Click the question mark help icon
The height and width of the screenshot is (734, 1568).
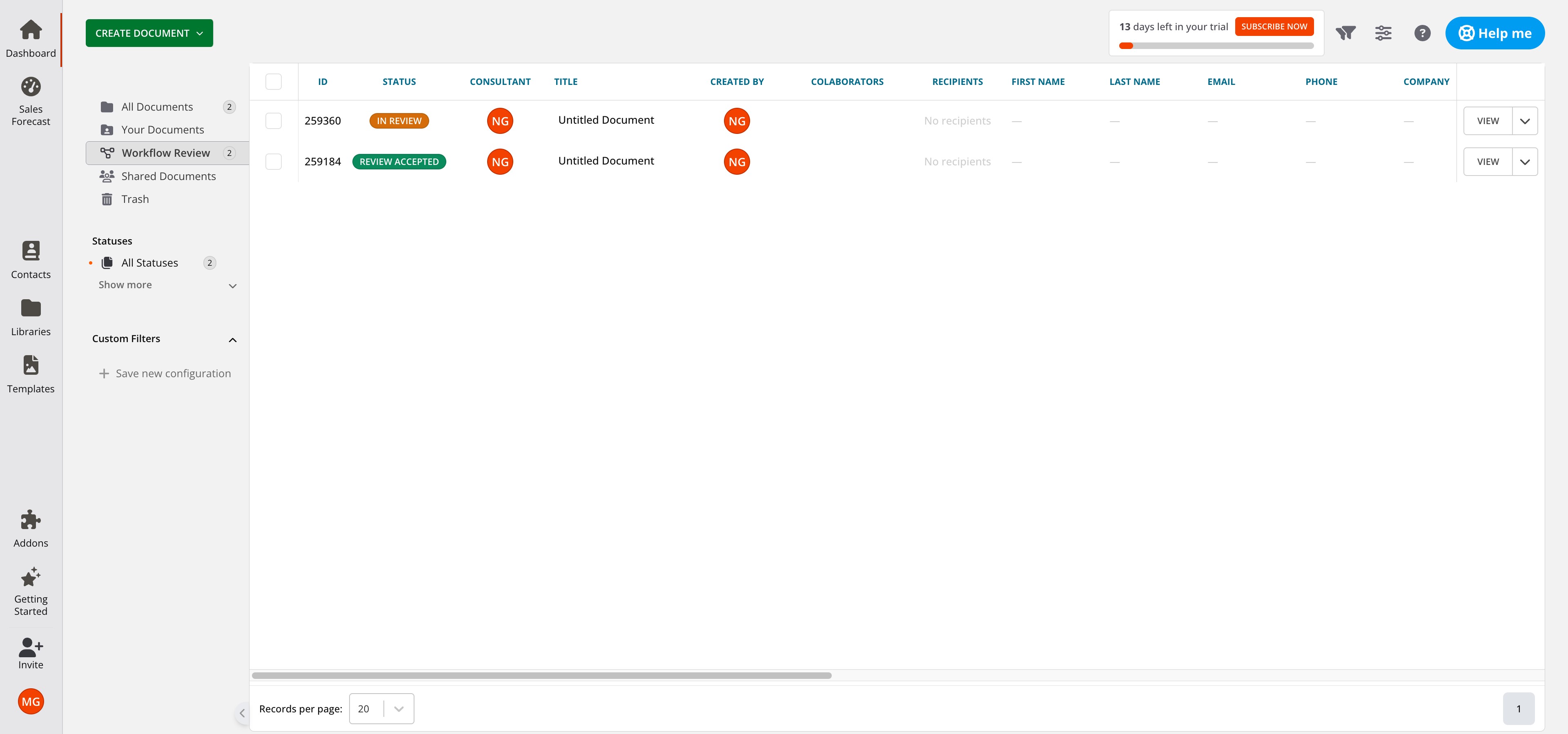pyautogui.click(x=1422, y=33)
